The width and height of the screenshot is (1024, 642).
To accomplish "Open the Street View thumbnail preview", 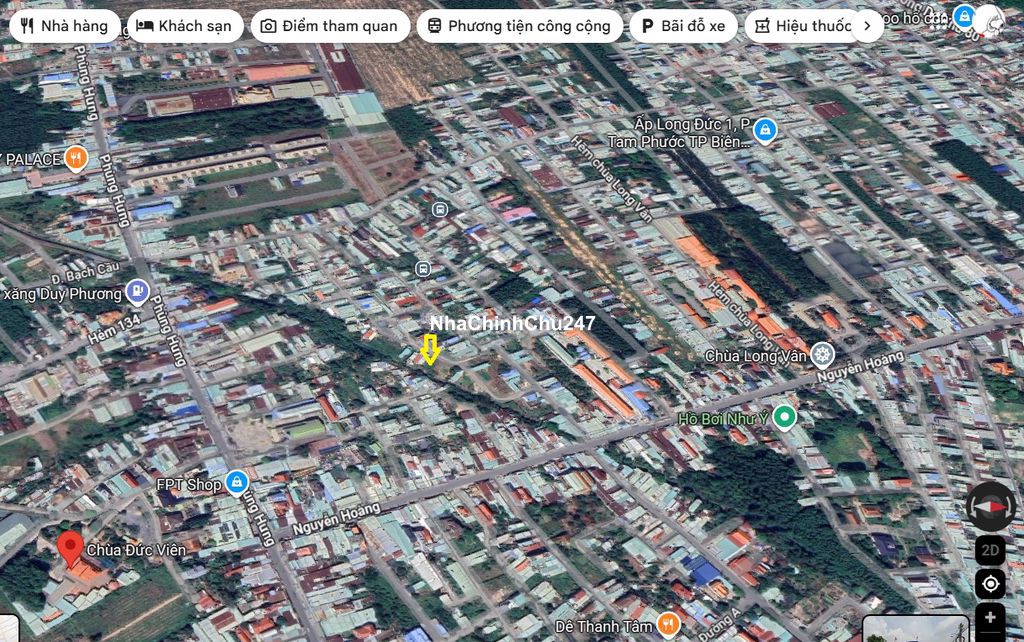I will point(915,629).
